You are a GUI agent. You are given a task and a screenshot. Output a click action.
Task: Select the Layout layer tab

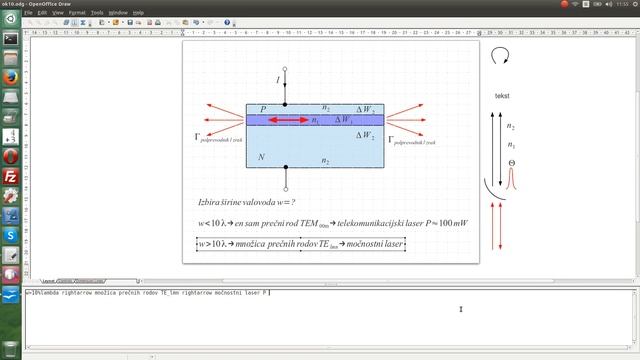tap(48, 281)
